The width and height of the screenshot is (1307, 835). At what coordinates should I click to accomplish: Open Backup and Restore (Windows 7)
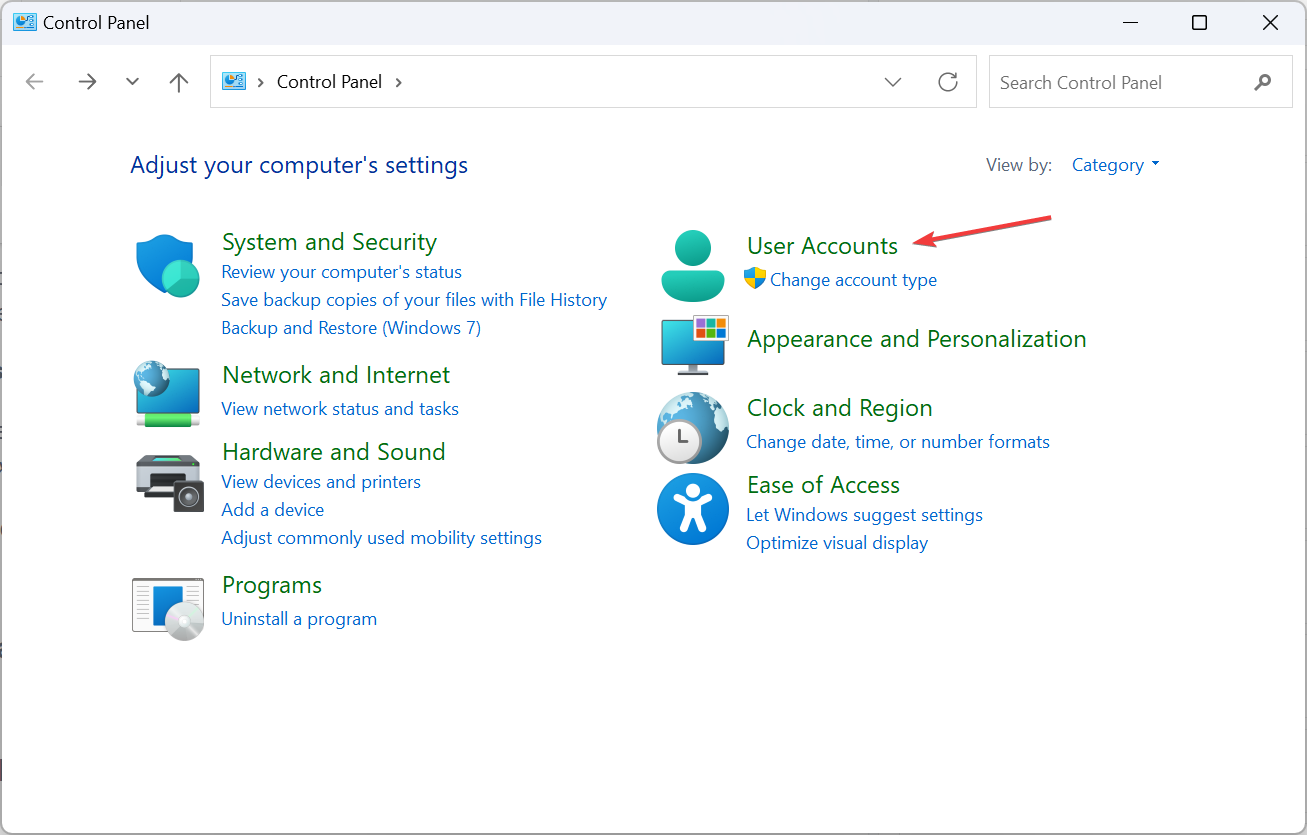(x=351, y=328)
